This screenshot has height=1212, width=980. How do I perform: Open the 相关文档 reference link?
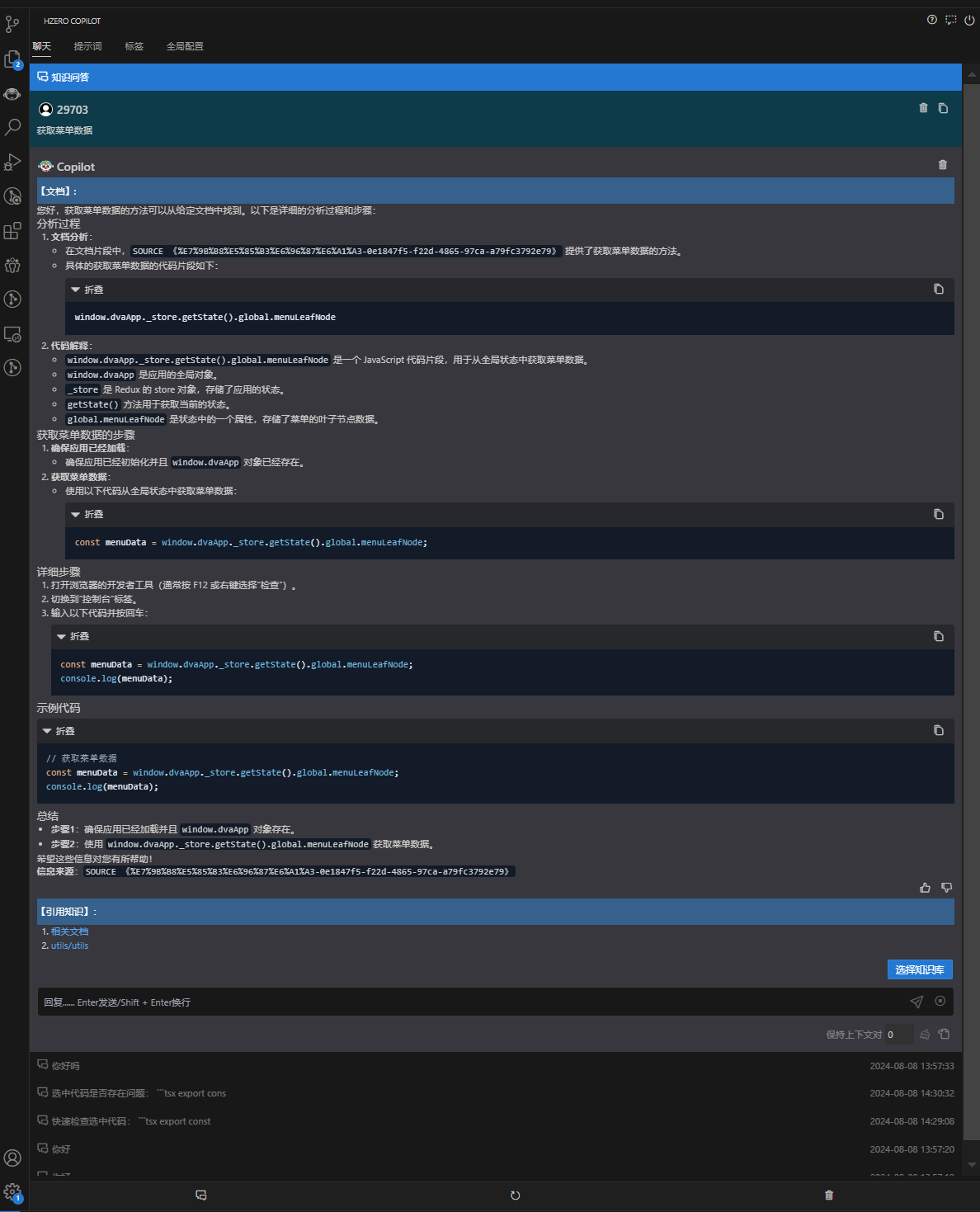tap(69, 931)
